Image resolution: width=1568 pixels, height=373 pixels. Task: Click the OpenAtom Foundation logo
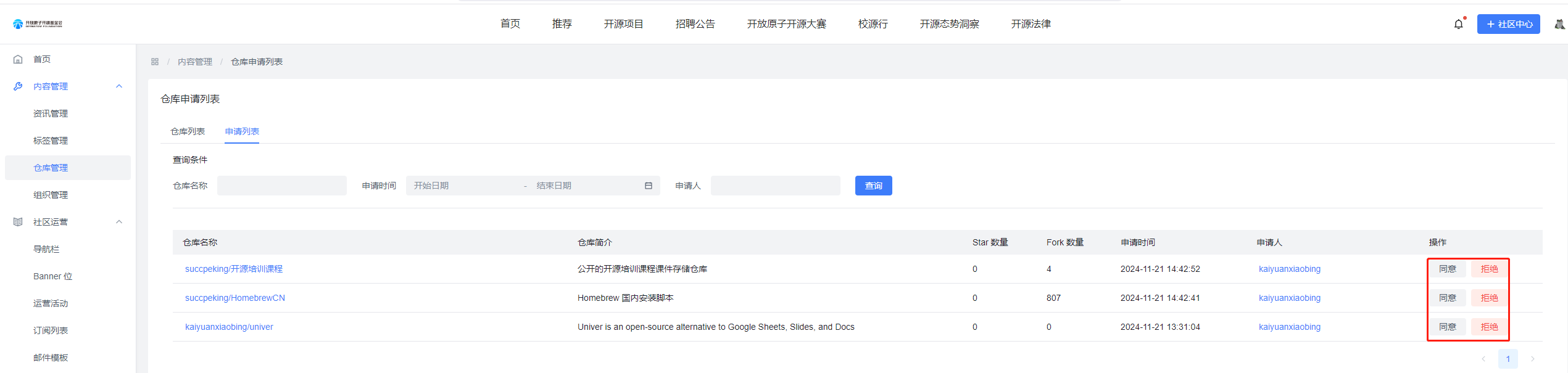38,24
